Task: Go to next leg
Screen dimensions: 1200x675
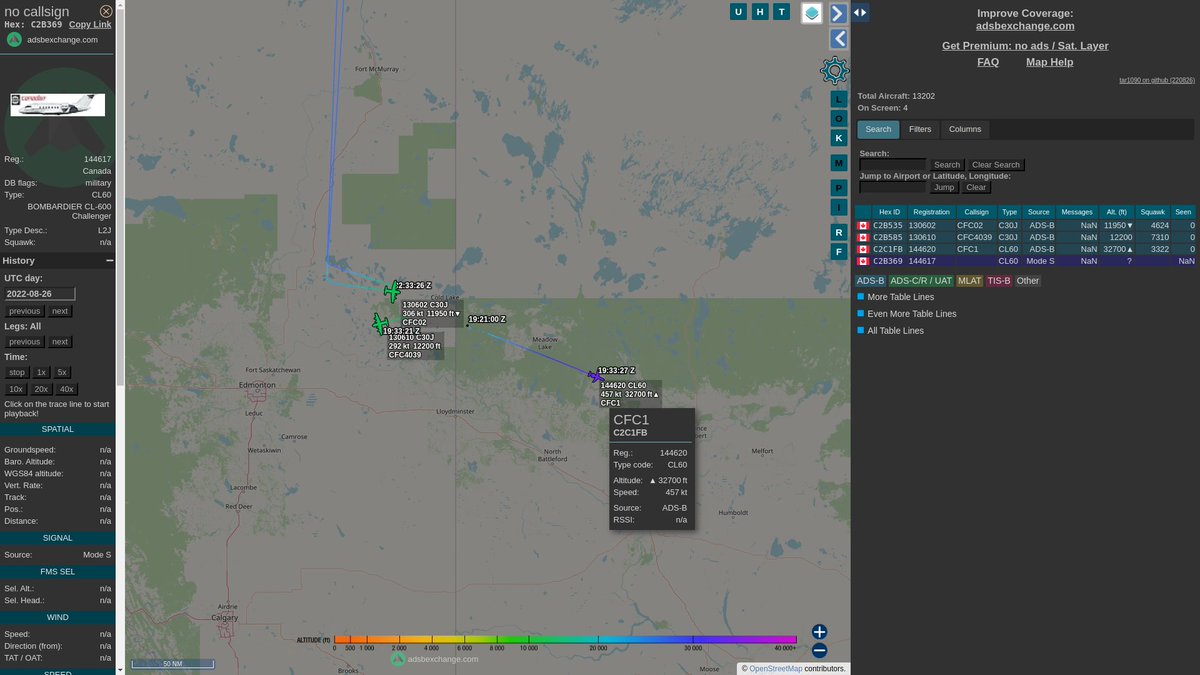Action: tap(60, 342)
